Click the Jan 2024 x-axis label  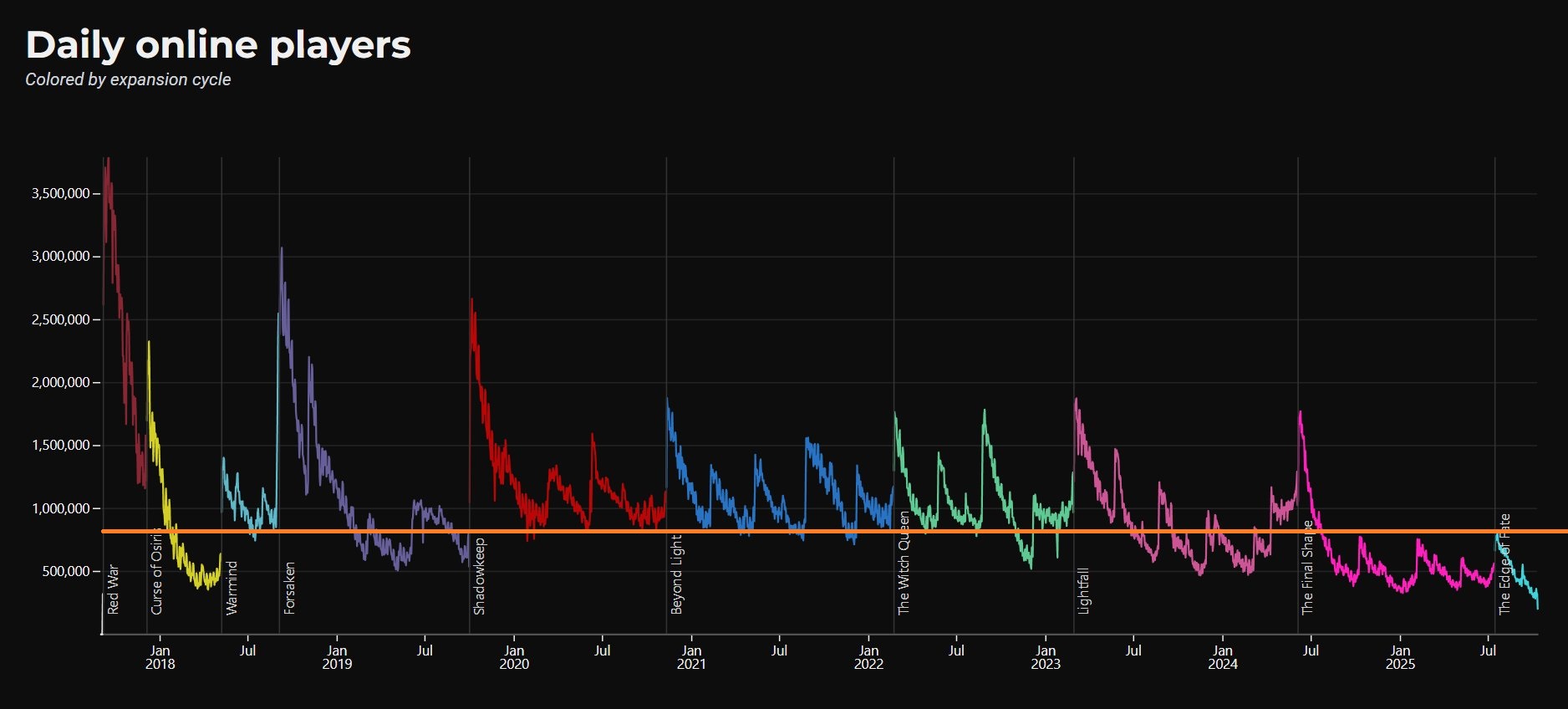[x=1223, y=657]
